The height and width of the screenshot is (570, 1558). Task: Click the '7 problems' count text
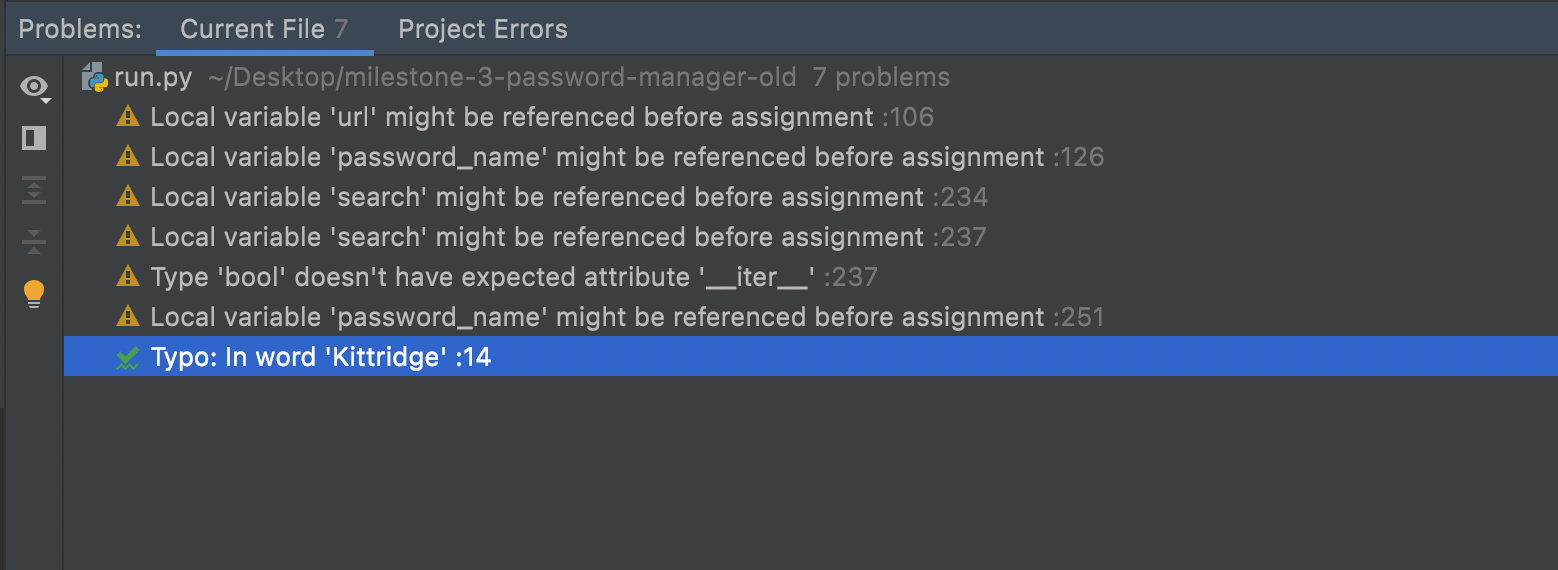[x=881, y=77]
